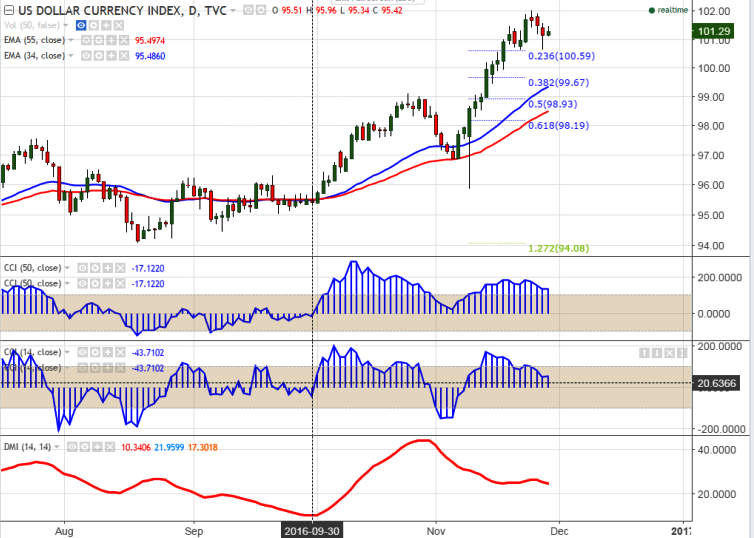Toggle the eye on first CCI (14, close)
This screenshot has width=754, height=538.
click(x=83, y=352)
